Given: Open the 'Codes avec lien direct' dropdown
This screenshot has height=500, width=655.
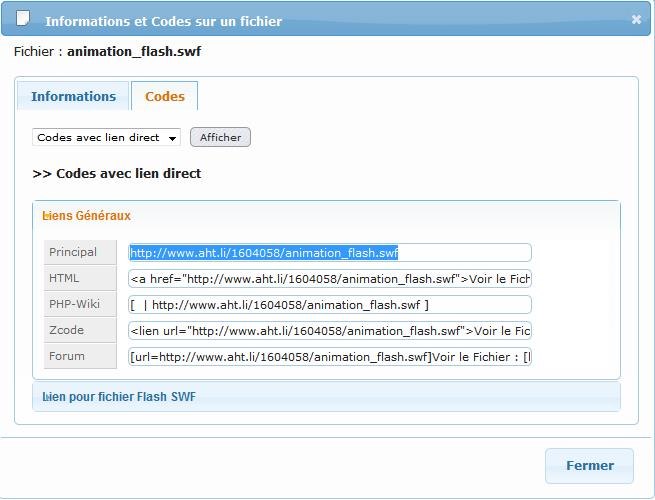Looking at the screenshot, I should tap(107, 137).
